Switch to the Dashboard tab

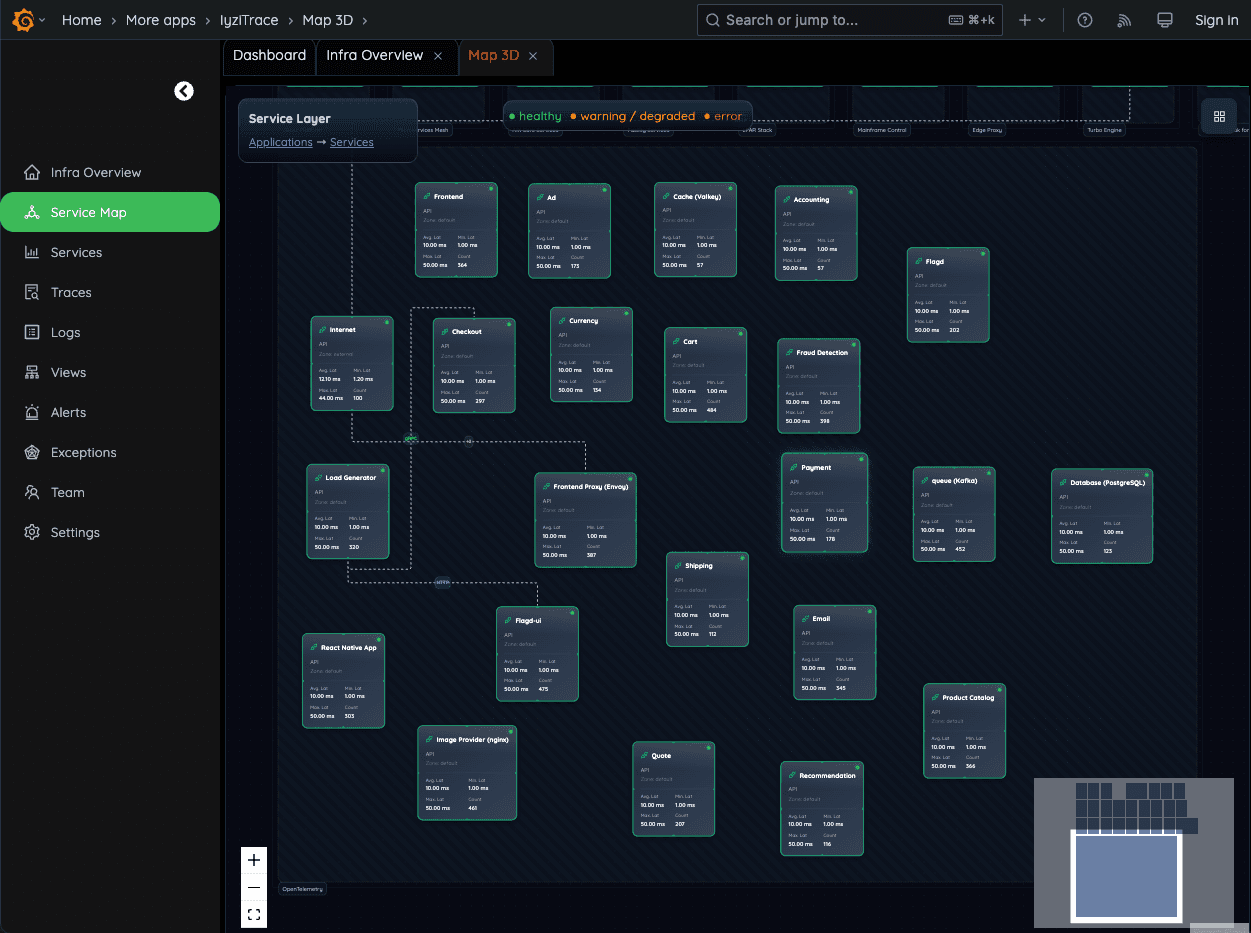pyautogui.click(x=268, y=57)
